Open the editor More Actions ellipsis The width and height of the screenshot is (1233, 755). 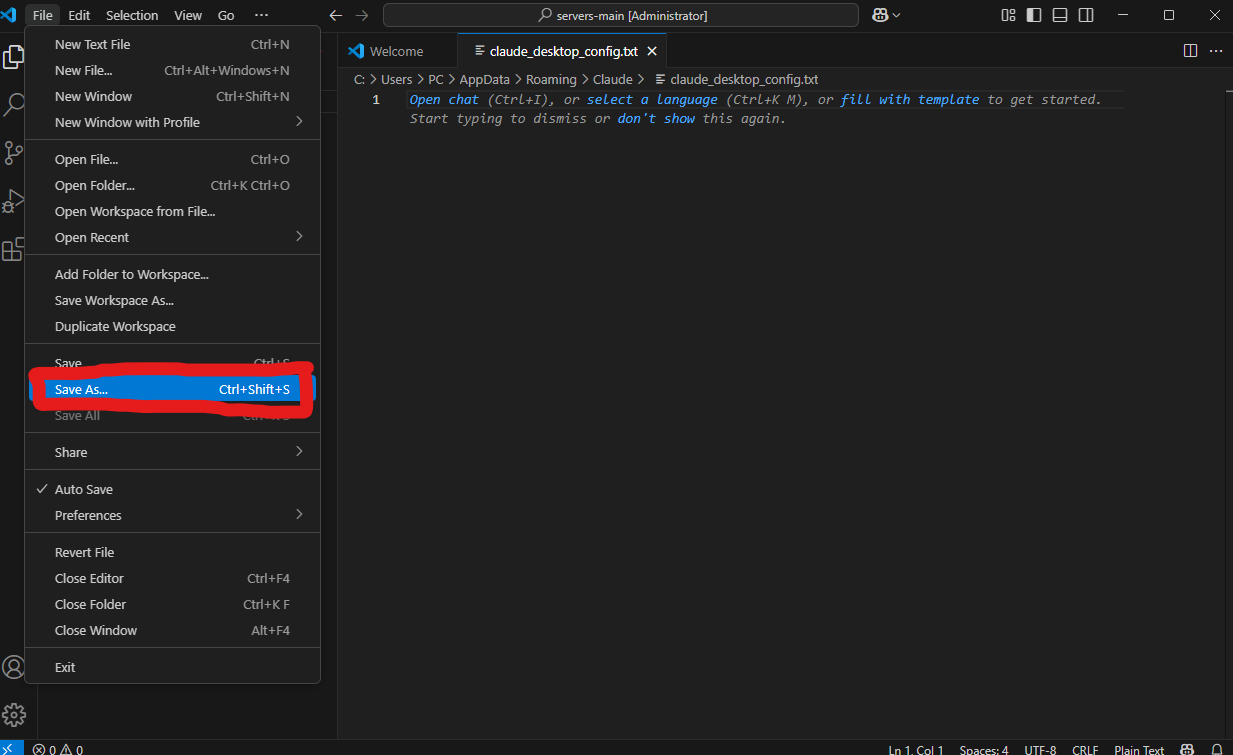tap(1216, 51)
